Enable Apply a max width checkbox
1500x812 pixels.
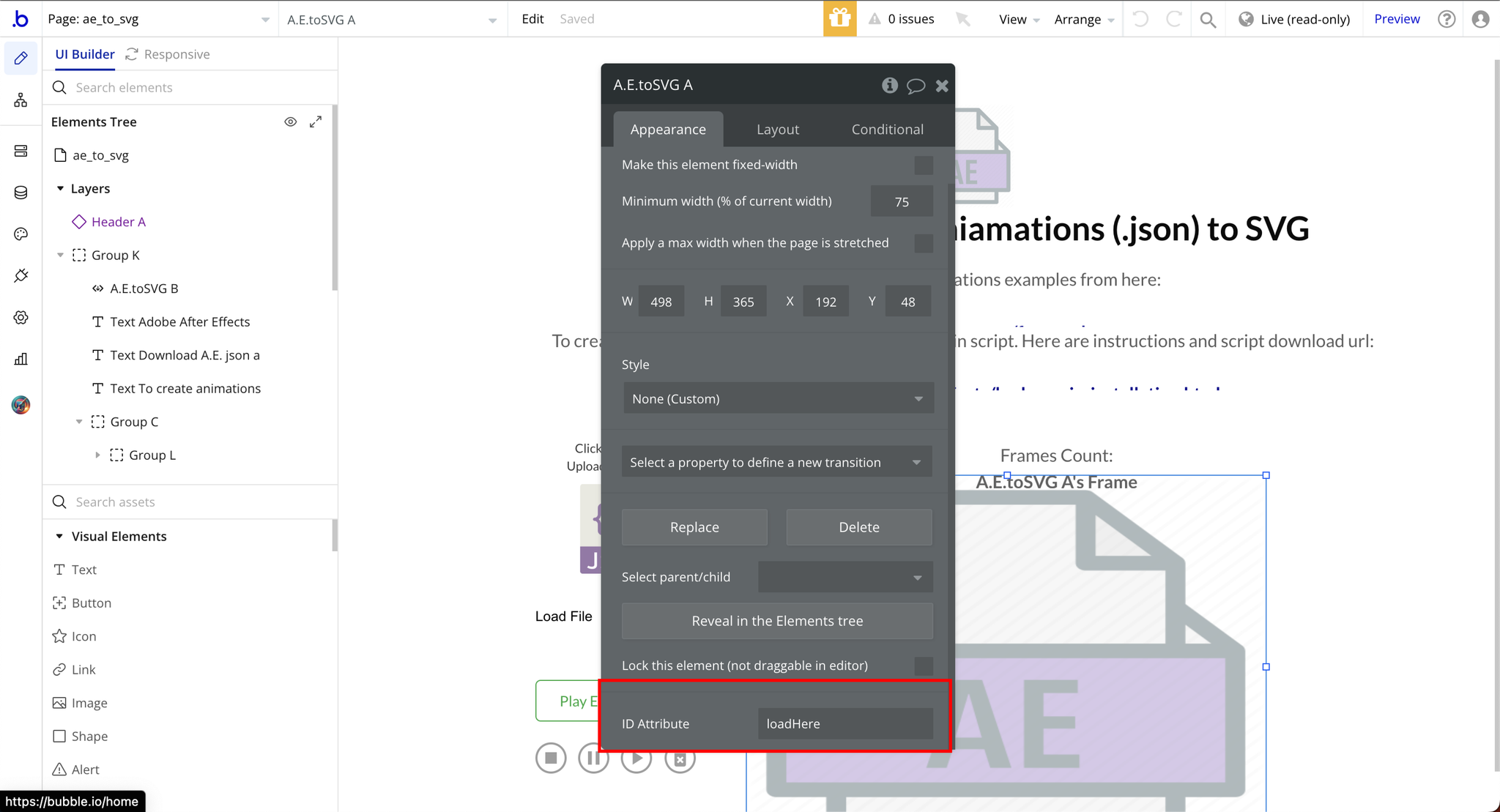click(924, 243)
